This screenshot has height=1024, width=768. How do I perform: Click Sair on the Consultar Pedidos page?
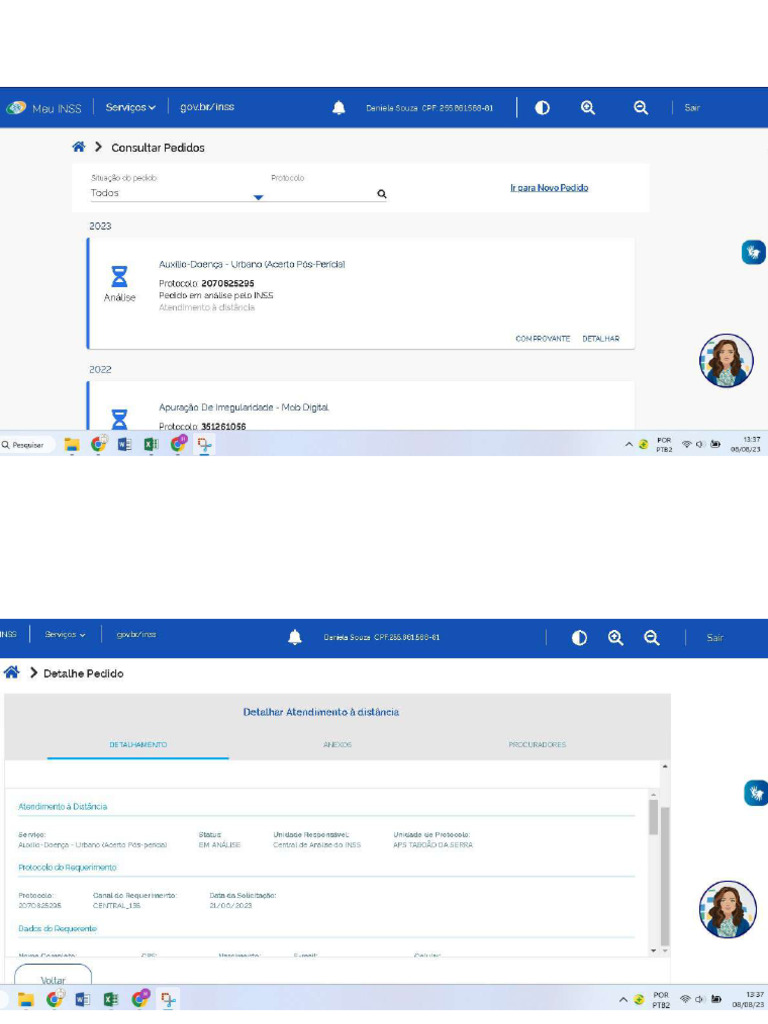[x=692, y=108]
